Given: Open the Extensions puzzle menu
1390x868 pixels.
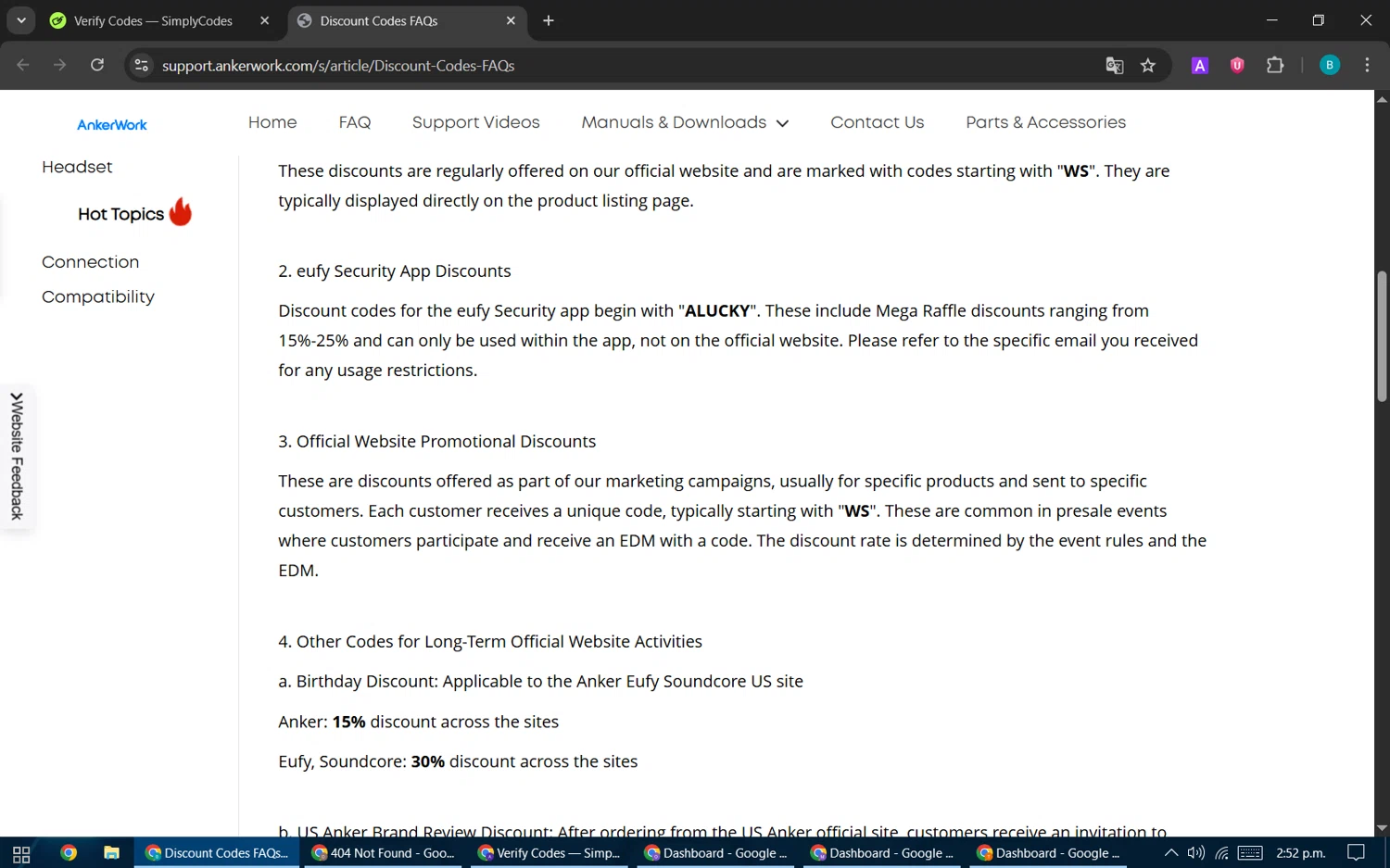Looking at the screenshot, I should tap(1275, 65).
